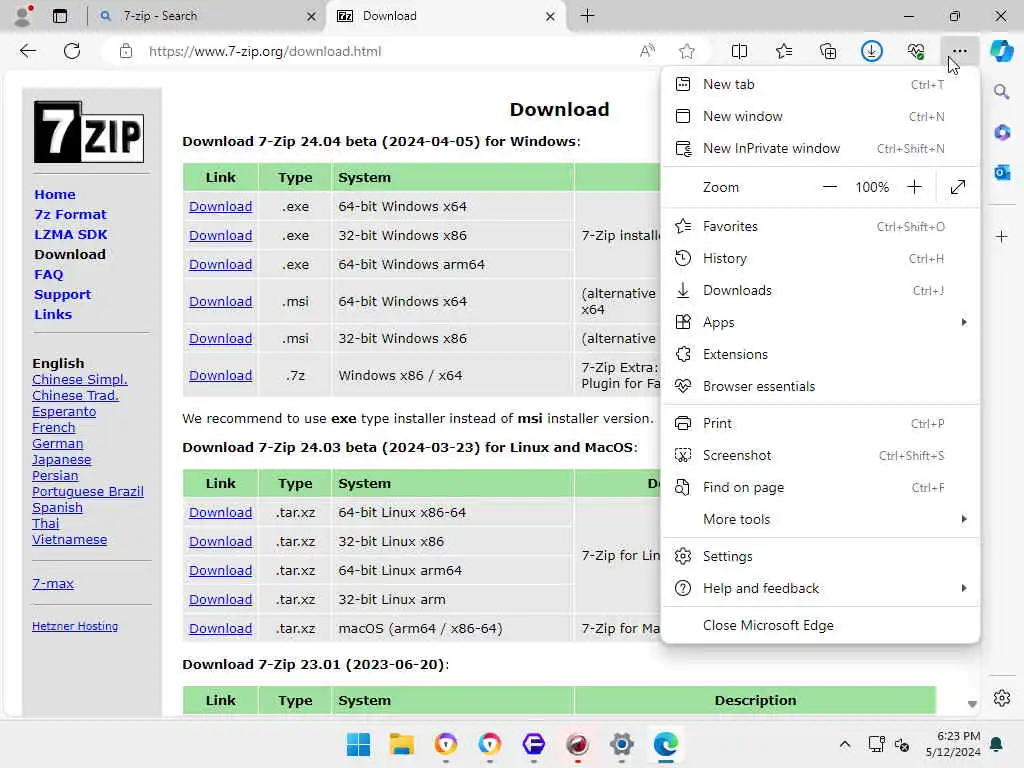Switch to the 7-zip - Search tab
Viewport: 1024px width, 768px height.
coord(208,16)
